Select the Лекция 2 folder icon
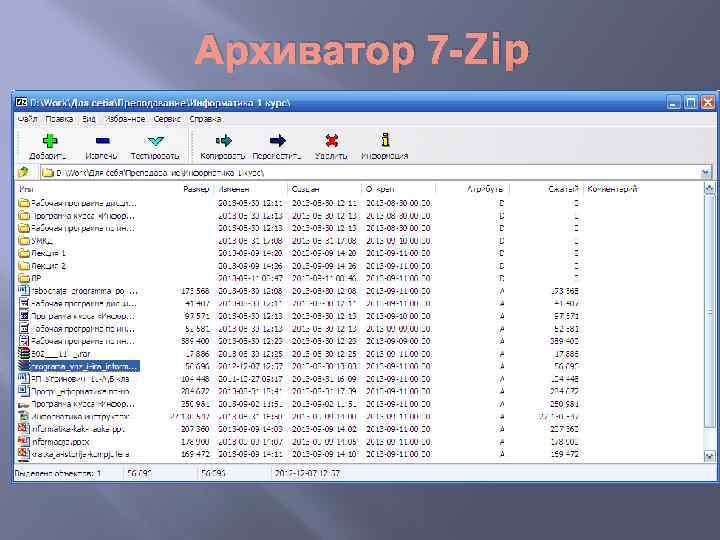720x540 pixels. pos(24,265)
